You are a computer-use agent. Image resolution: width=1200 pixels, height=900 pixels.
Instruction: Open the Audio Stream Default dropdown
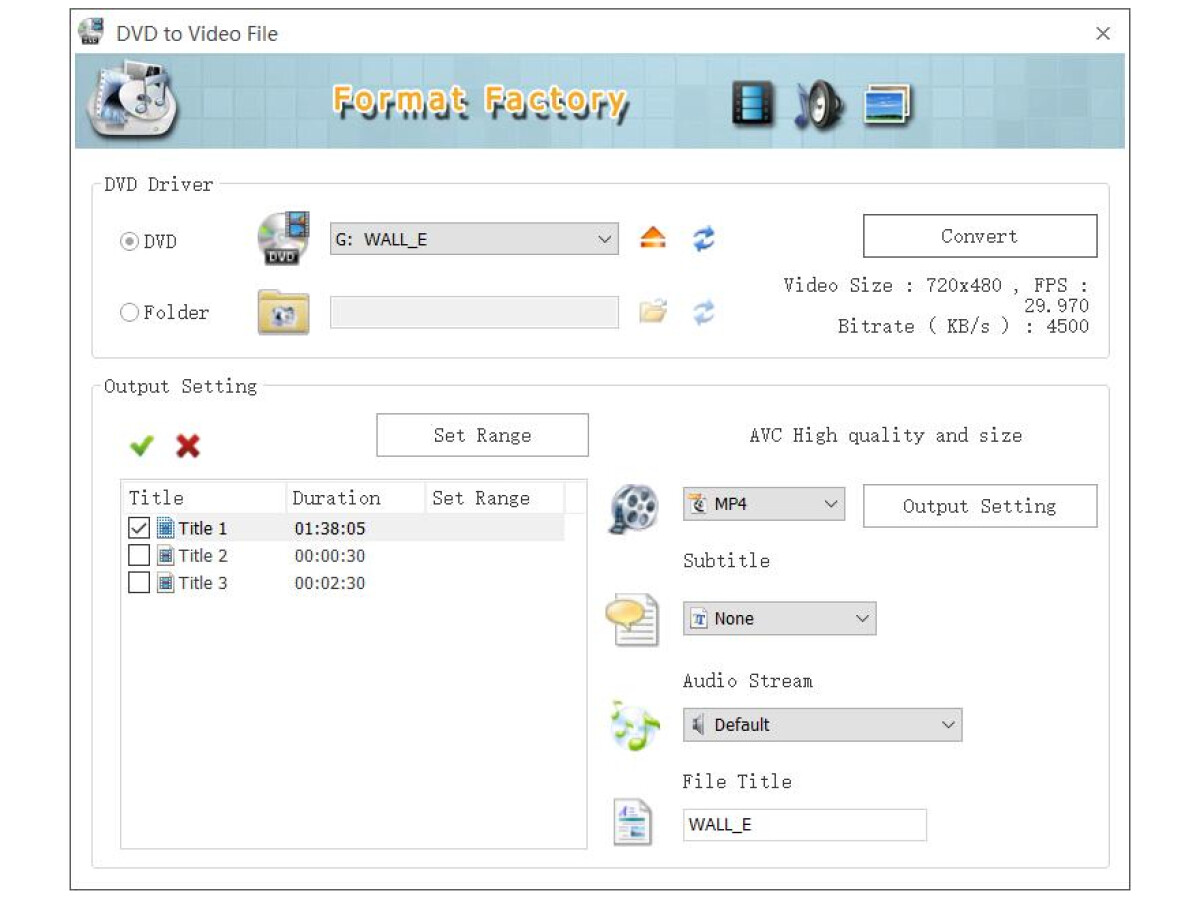pos(822,725)
